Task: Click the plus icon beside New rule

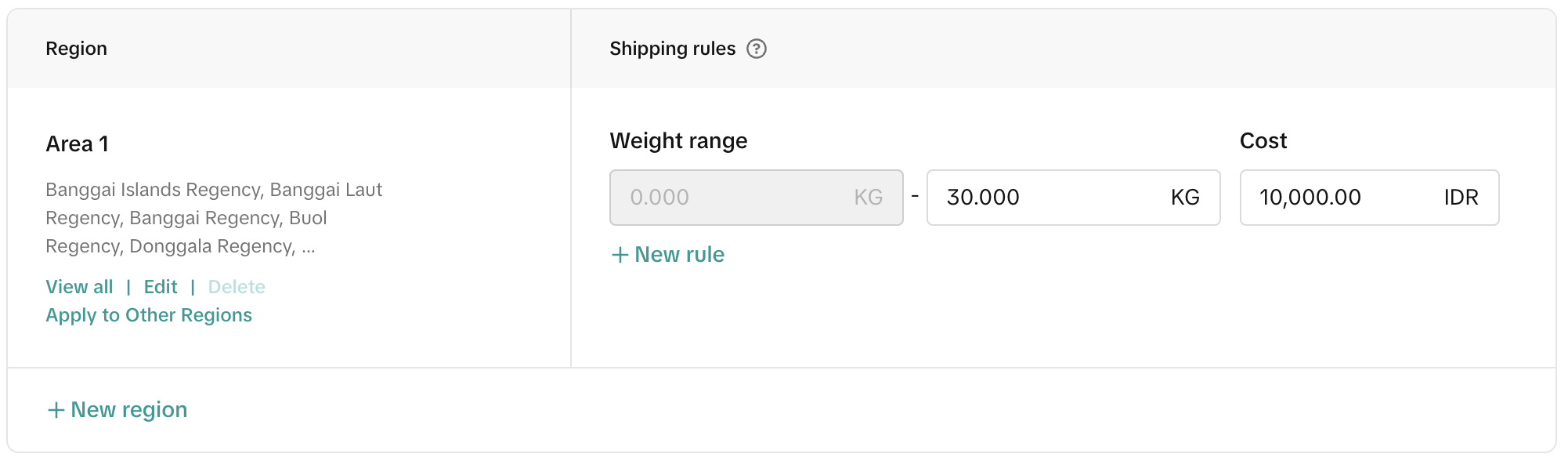Action: click(x=620, y=255)
